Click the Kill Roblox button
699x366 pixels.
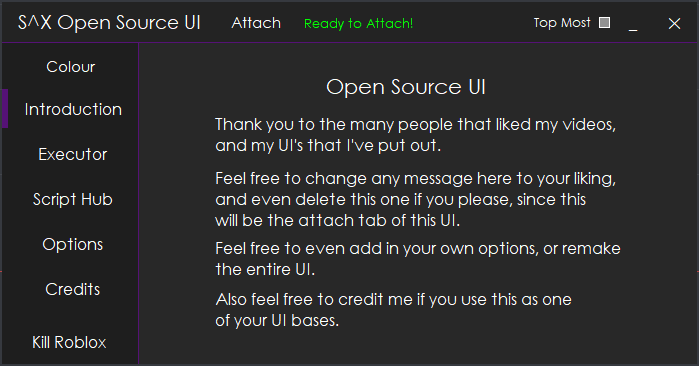[69, 342]
